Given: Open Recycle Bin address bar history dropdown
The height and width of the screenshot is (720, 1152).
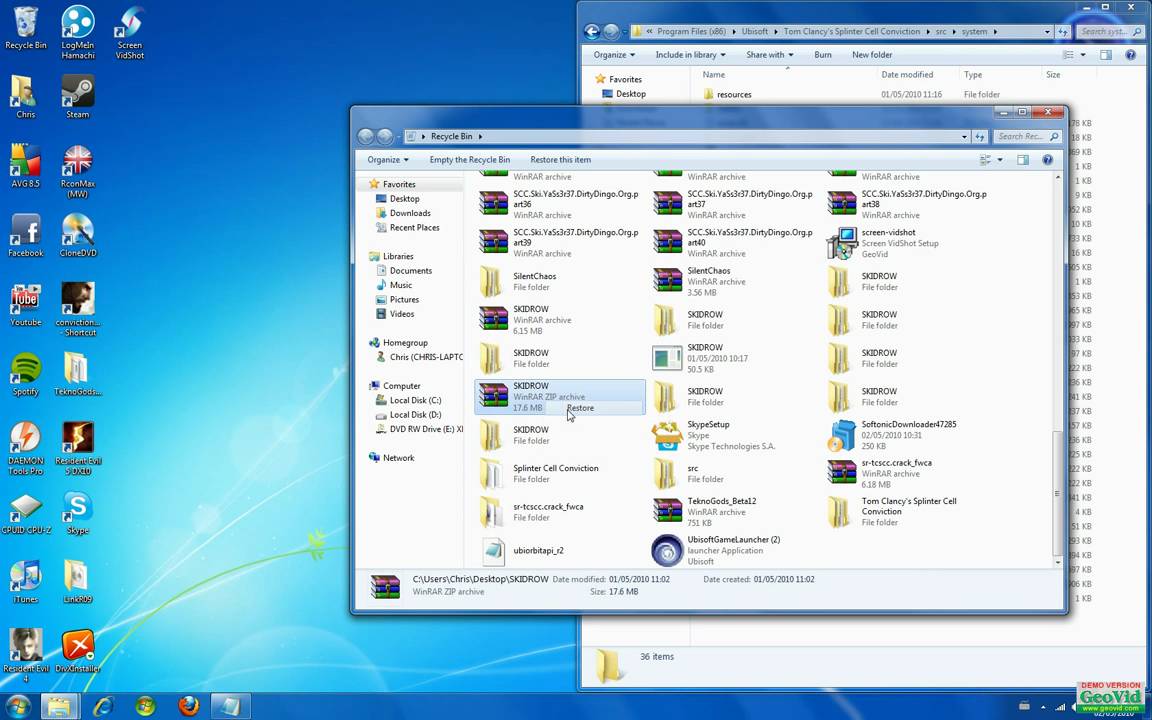Looking at the screenshot, I should [964, 137].
